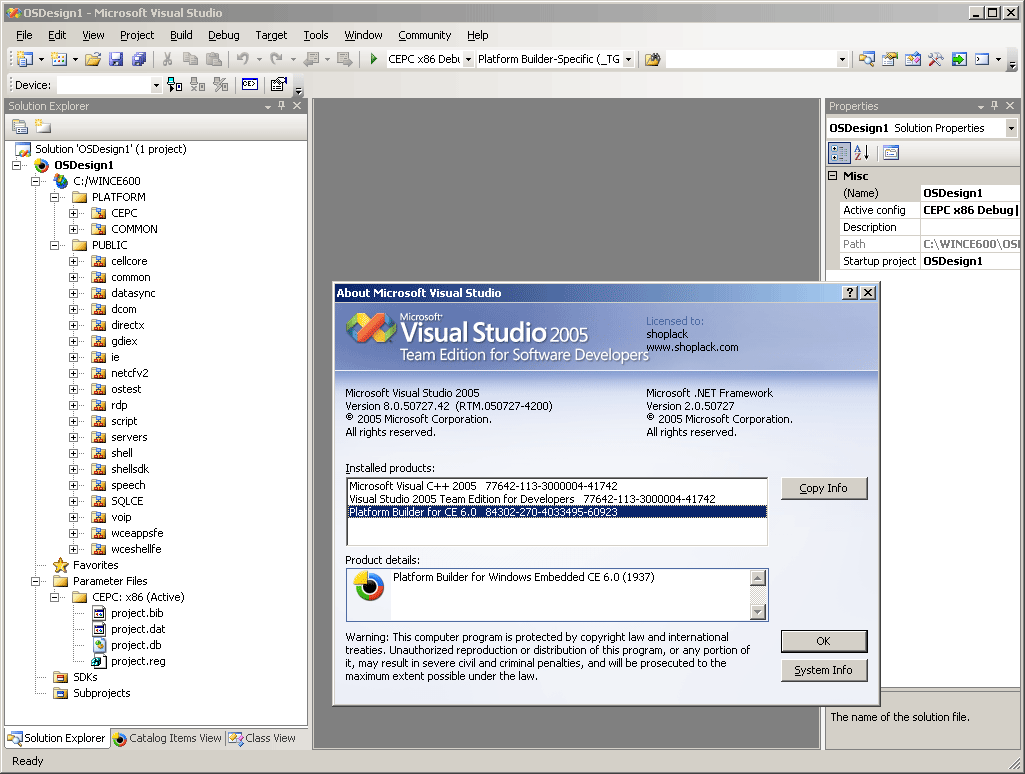Open the Device combo box dropdown
Image resolution: width=1025 pixels, height=774 pixels.
click(x=156, y=85)
